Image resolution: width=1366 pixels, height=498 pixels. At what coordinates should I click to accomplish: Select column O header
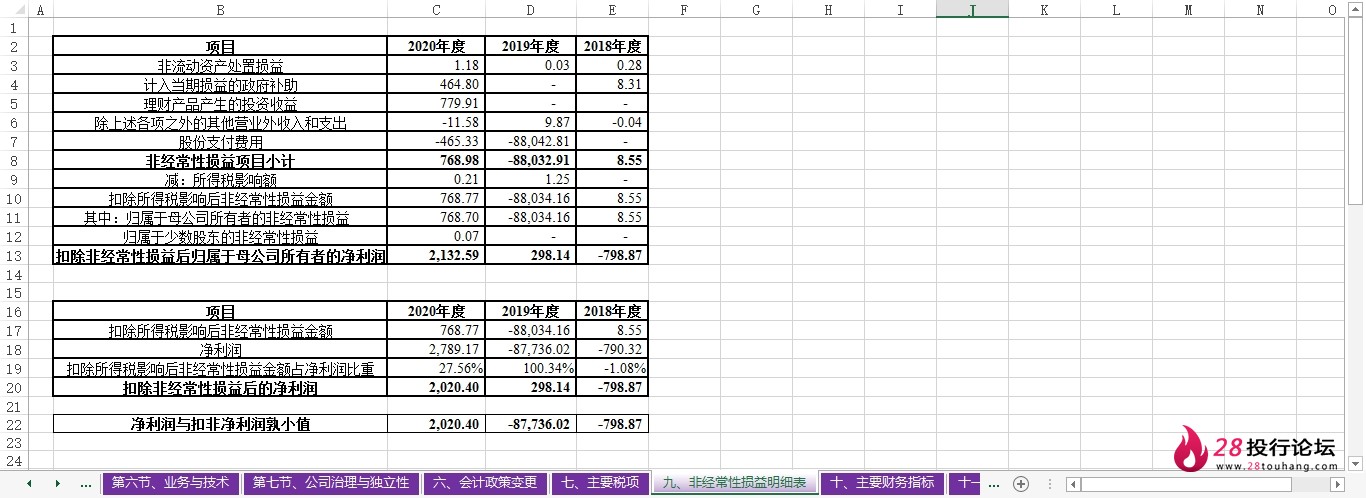click(x=1331, y=9)
